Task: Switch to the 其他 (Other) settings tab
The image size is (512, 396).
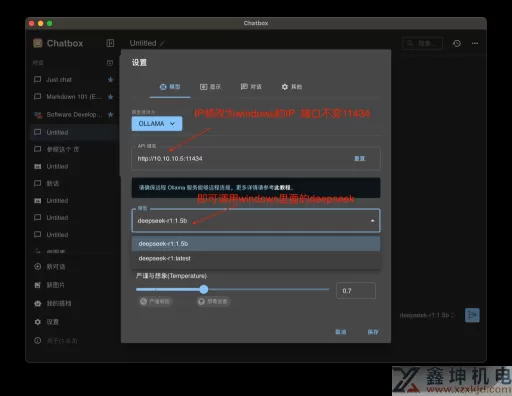Action: (292, 87)
